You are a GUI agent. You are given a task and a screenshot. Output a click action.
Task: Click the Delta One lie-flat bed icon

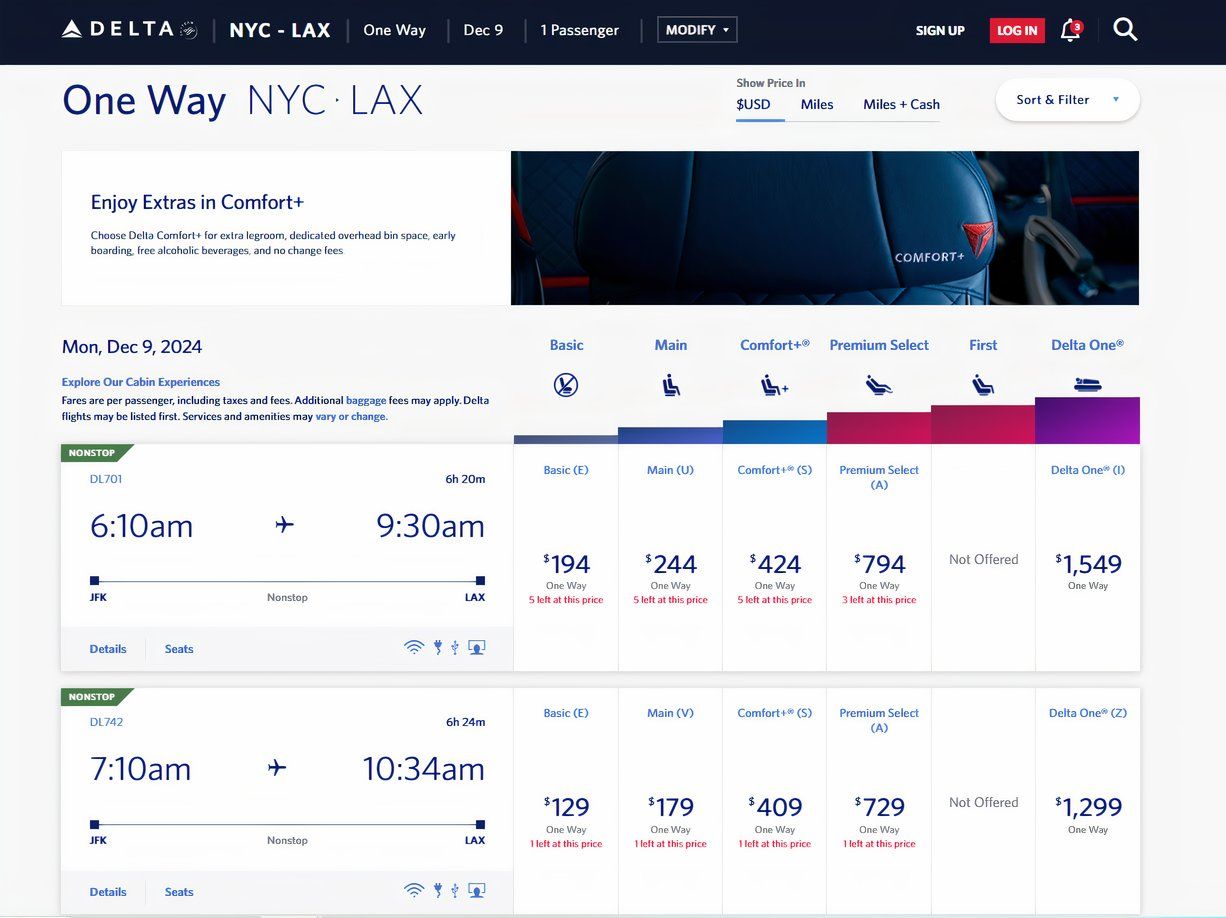click(x=1087, y=384)
